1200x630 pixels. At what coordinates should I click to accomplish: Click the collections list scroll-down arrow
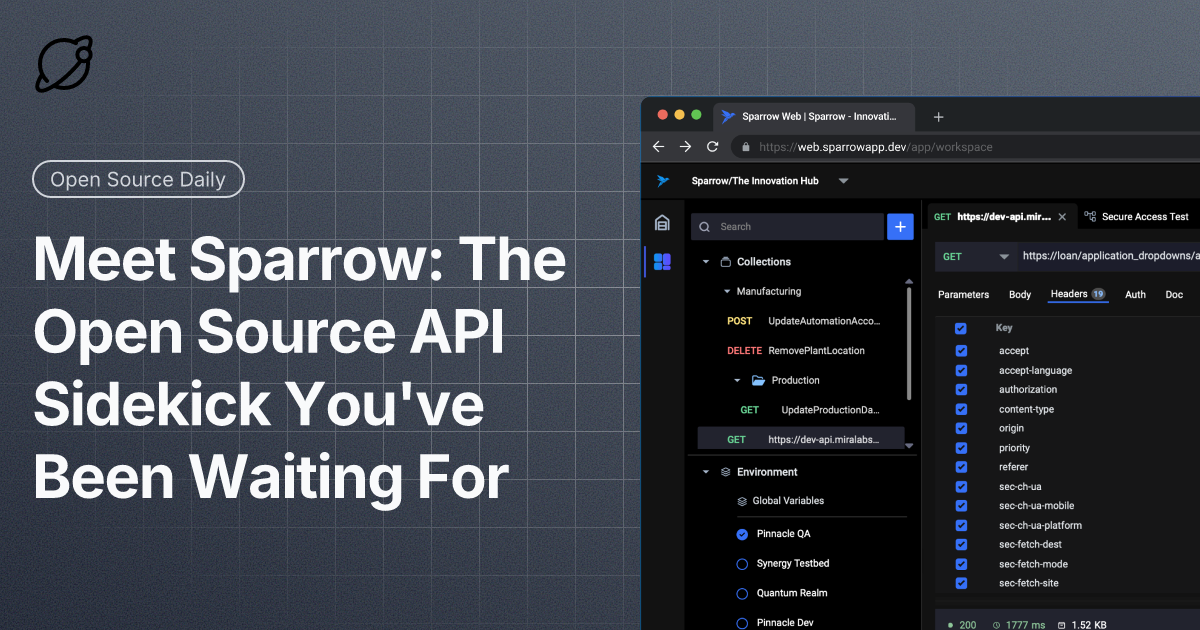[909, 446]
